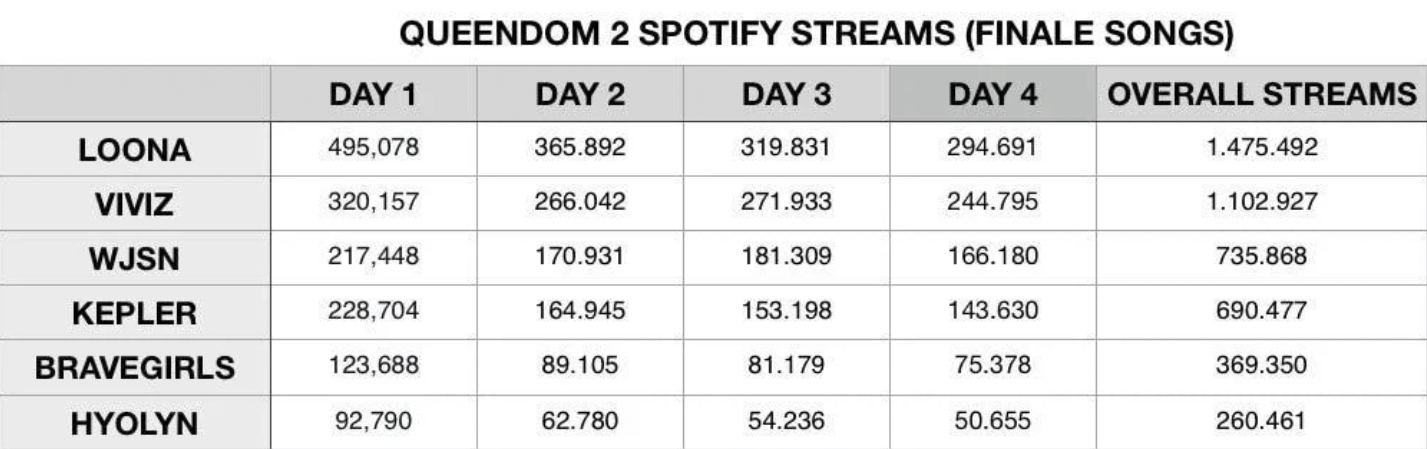The height and width of the screenshot is (449, 1427).
Task: Select the highlighted DAY 4 header cell
Action: [992, 96]
